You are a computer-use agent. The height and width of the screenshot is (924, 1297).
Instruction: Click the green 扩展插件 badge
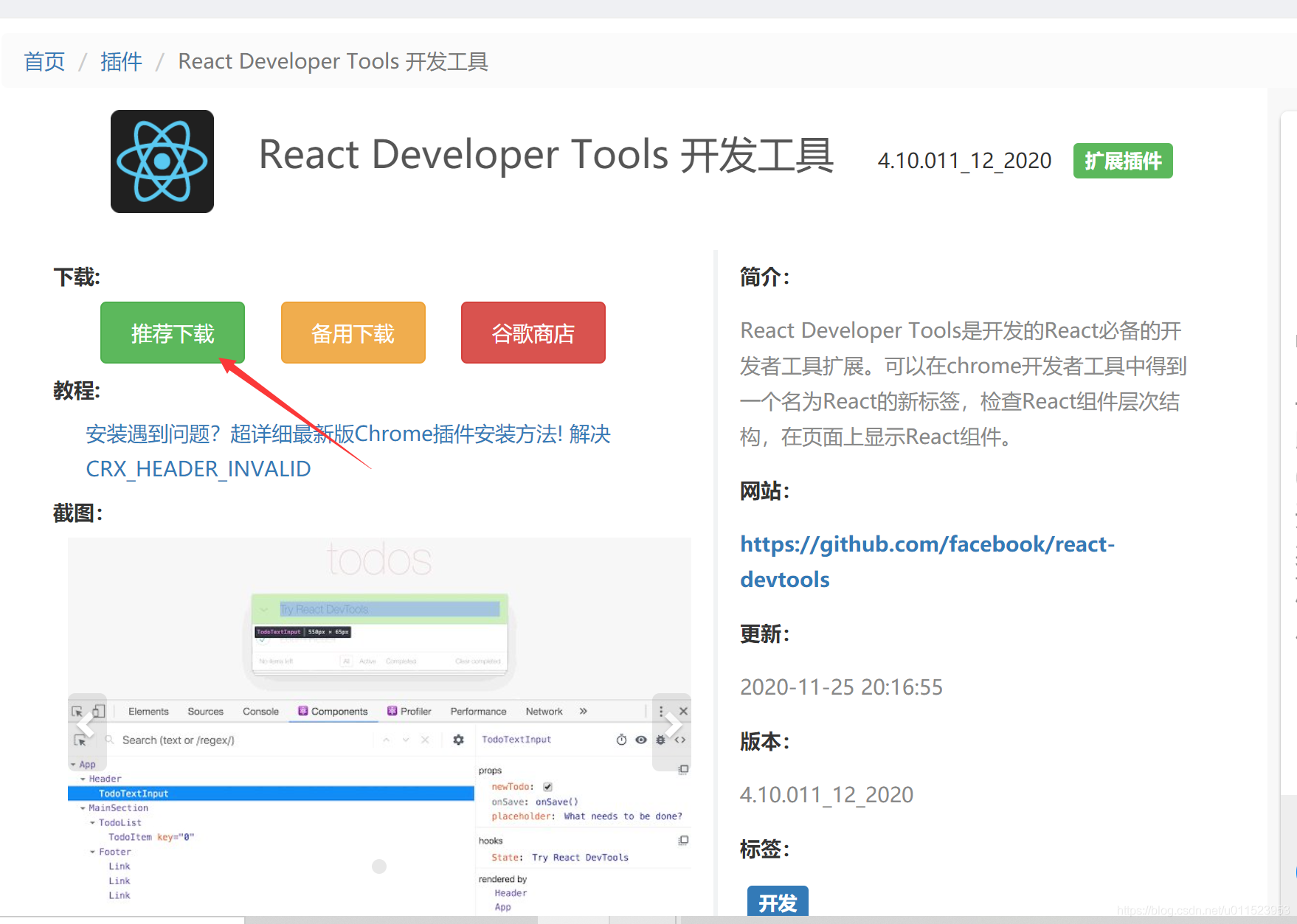click(1123, 161)
